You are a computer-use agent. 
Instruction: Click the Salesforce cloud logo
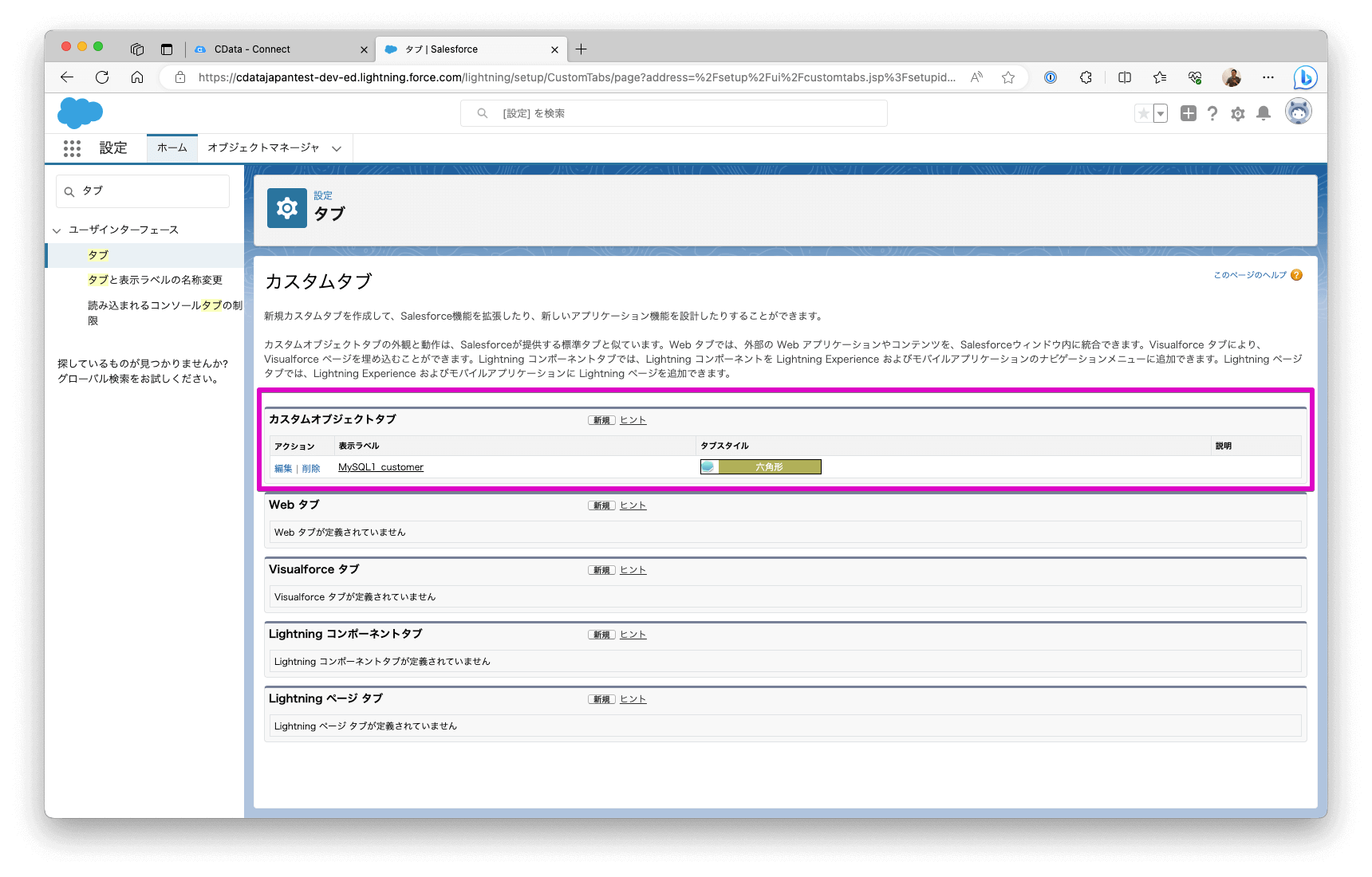pos(80,112)
